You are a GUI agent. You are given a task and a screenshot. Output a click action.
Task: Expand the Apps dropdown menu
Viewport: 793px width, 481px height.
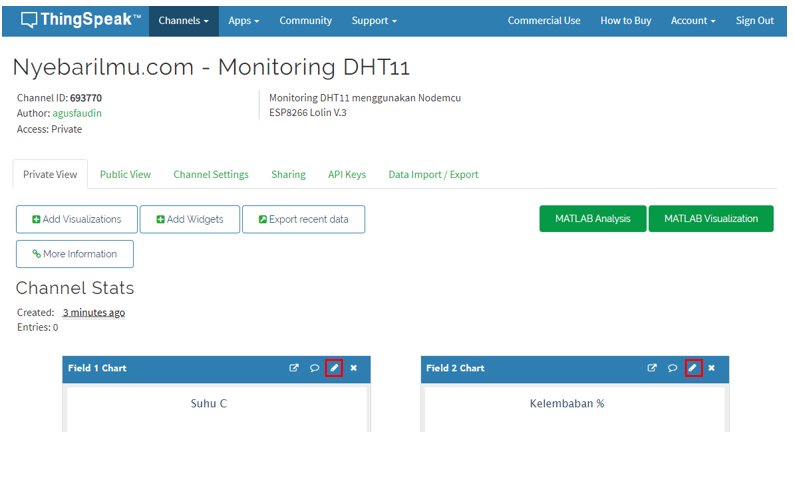point(244,21)
